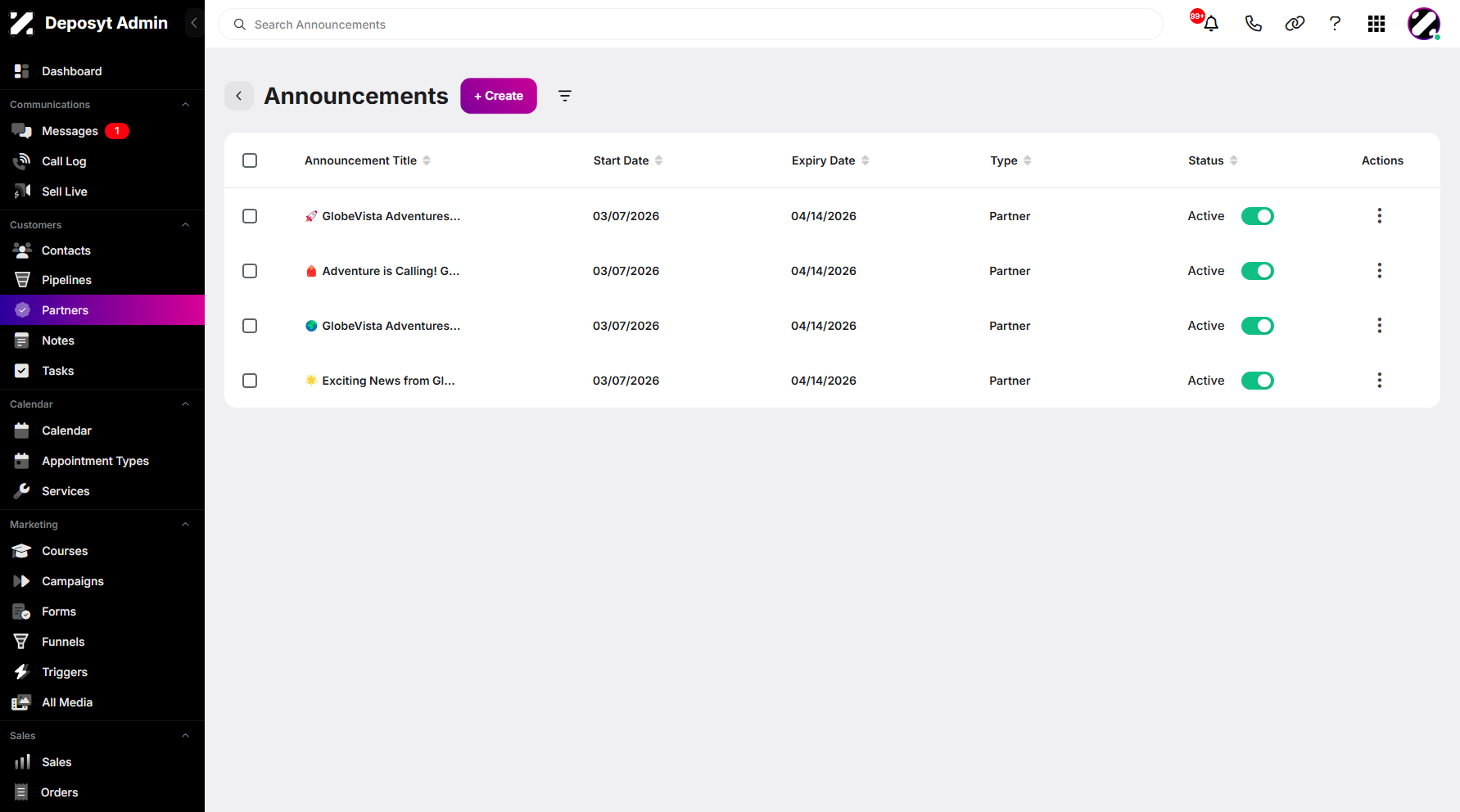Open the link icon in top bar

[1295, 24]
